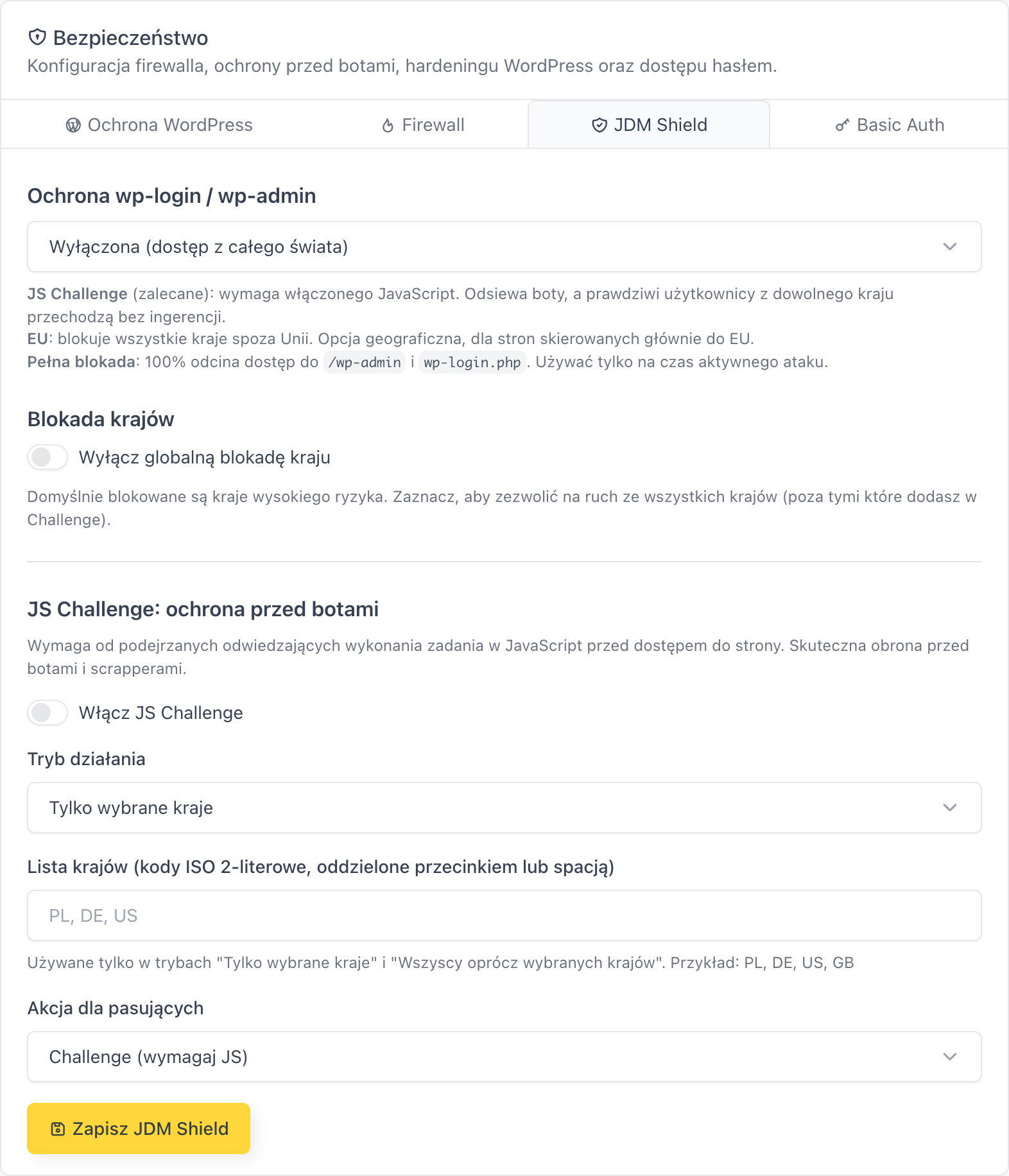
Task: Click the WordPress logo icon in tab
Action: point(73,125)
